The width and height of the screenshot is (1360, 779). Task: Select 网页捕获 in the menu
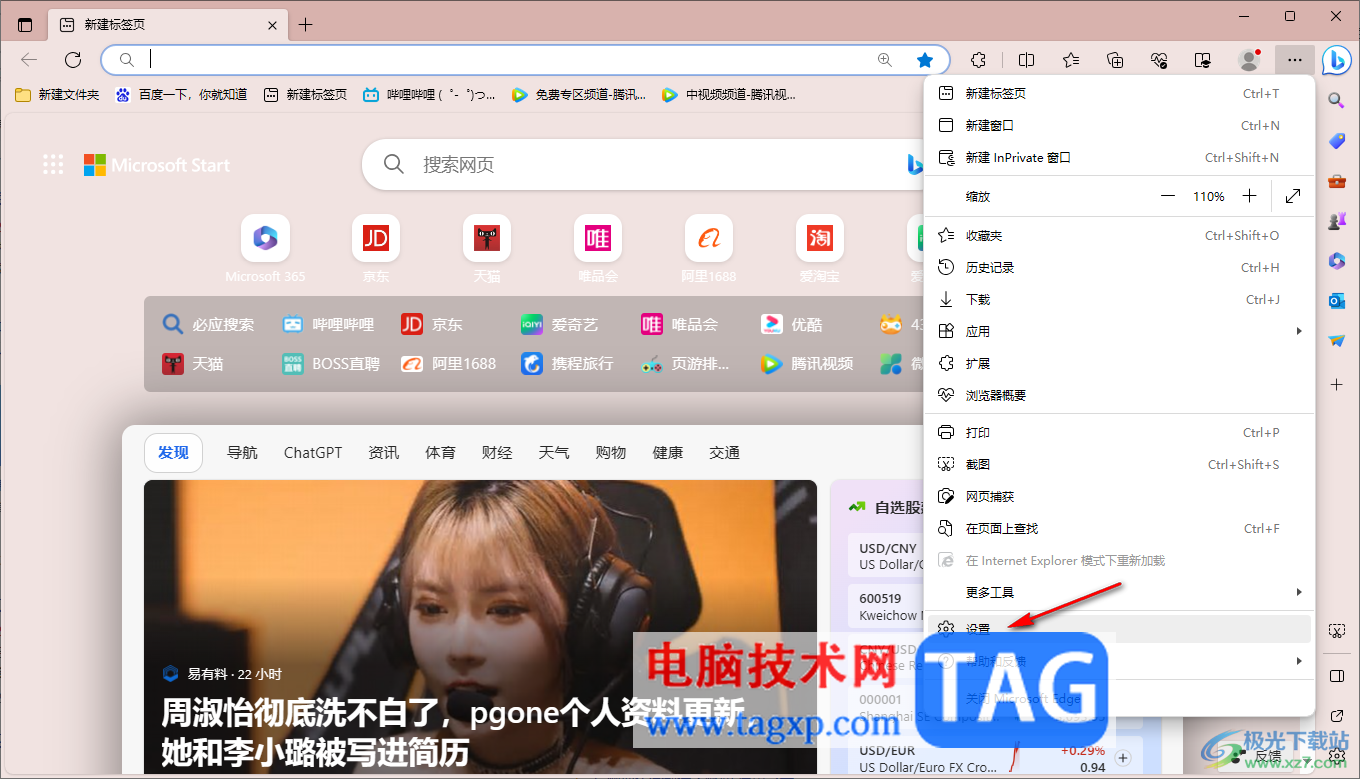point(1119,496)
